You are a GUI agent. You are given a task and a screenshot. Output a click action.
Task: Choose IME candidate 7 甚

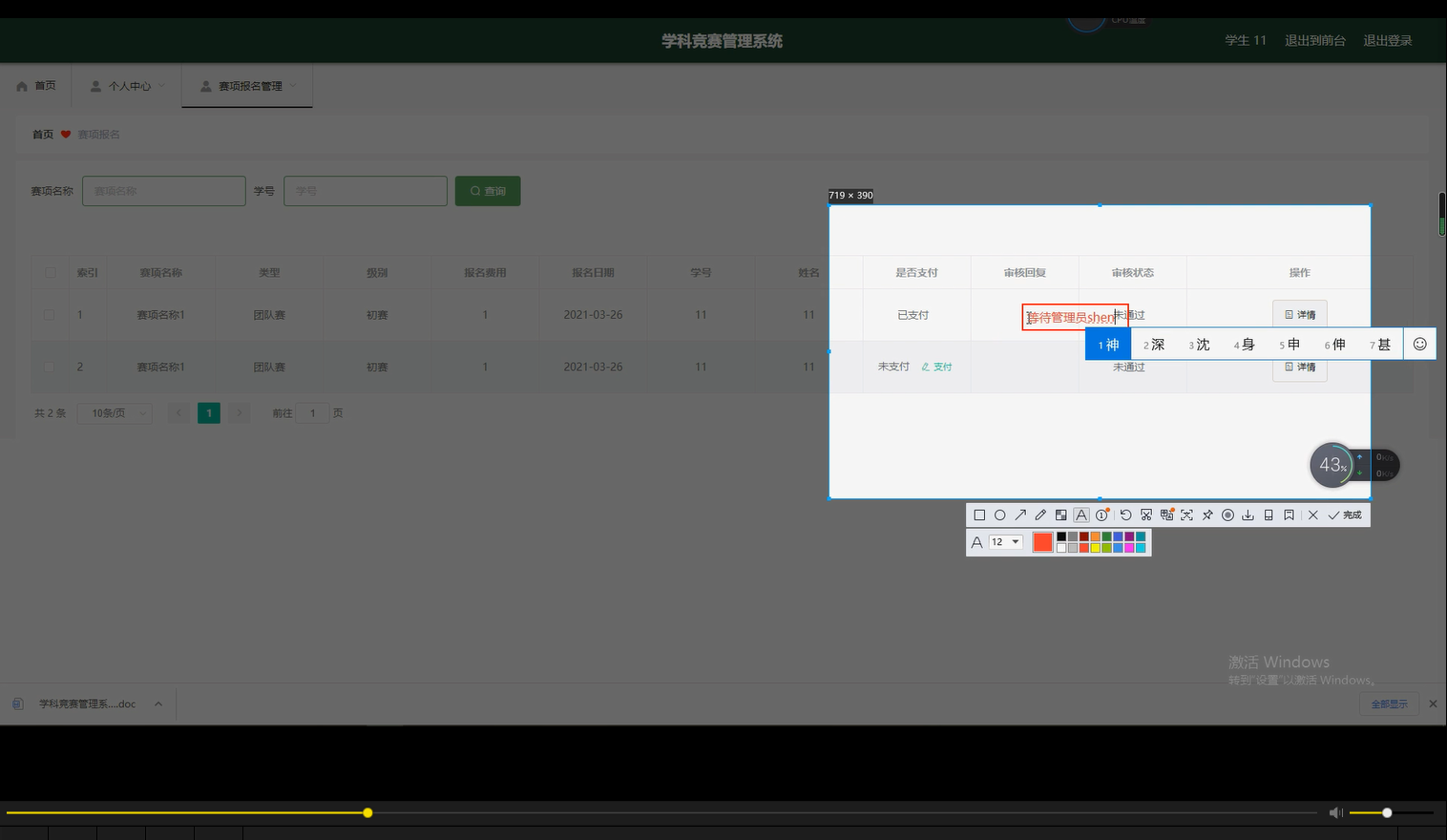coord(1380,345)
